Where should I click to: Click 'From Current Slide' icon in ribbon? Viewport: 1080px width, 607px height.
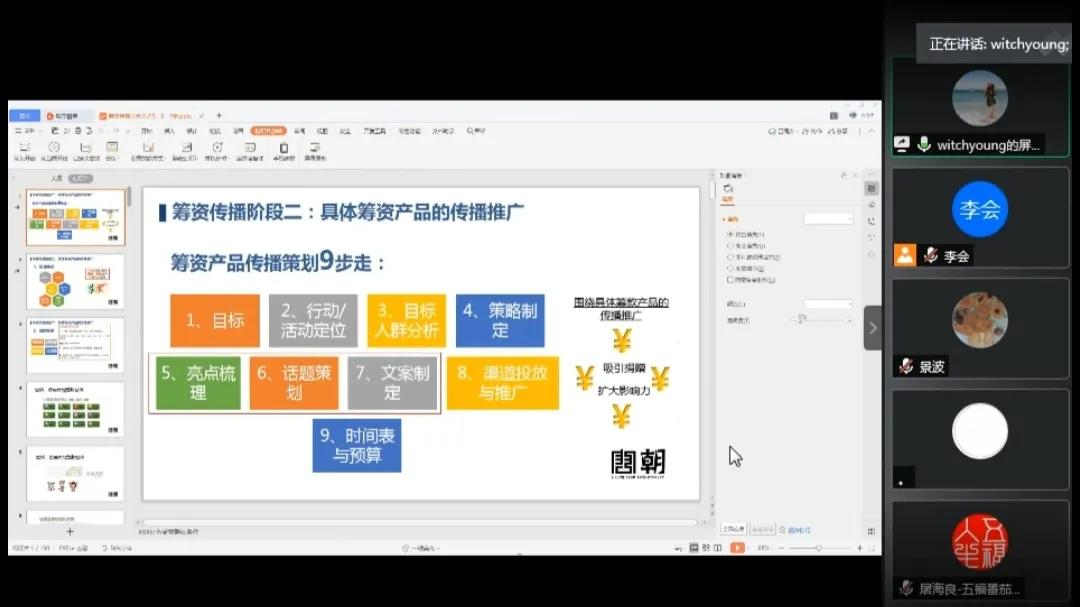pos(55,150)
